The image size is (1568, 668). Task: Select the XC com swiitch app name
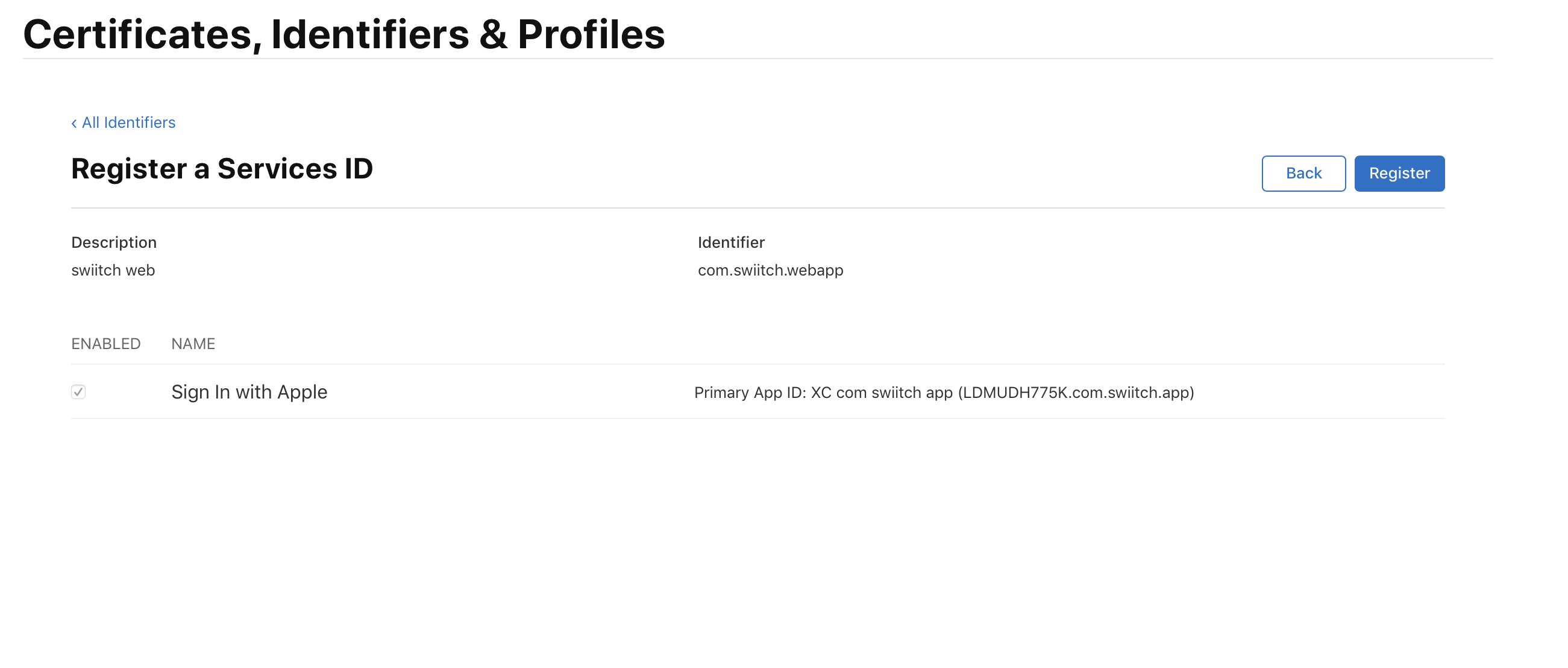coord(882,392)
